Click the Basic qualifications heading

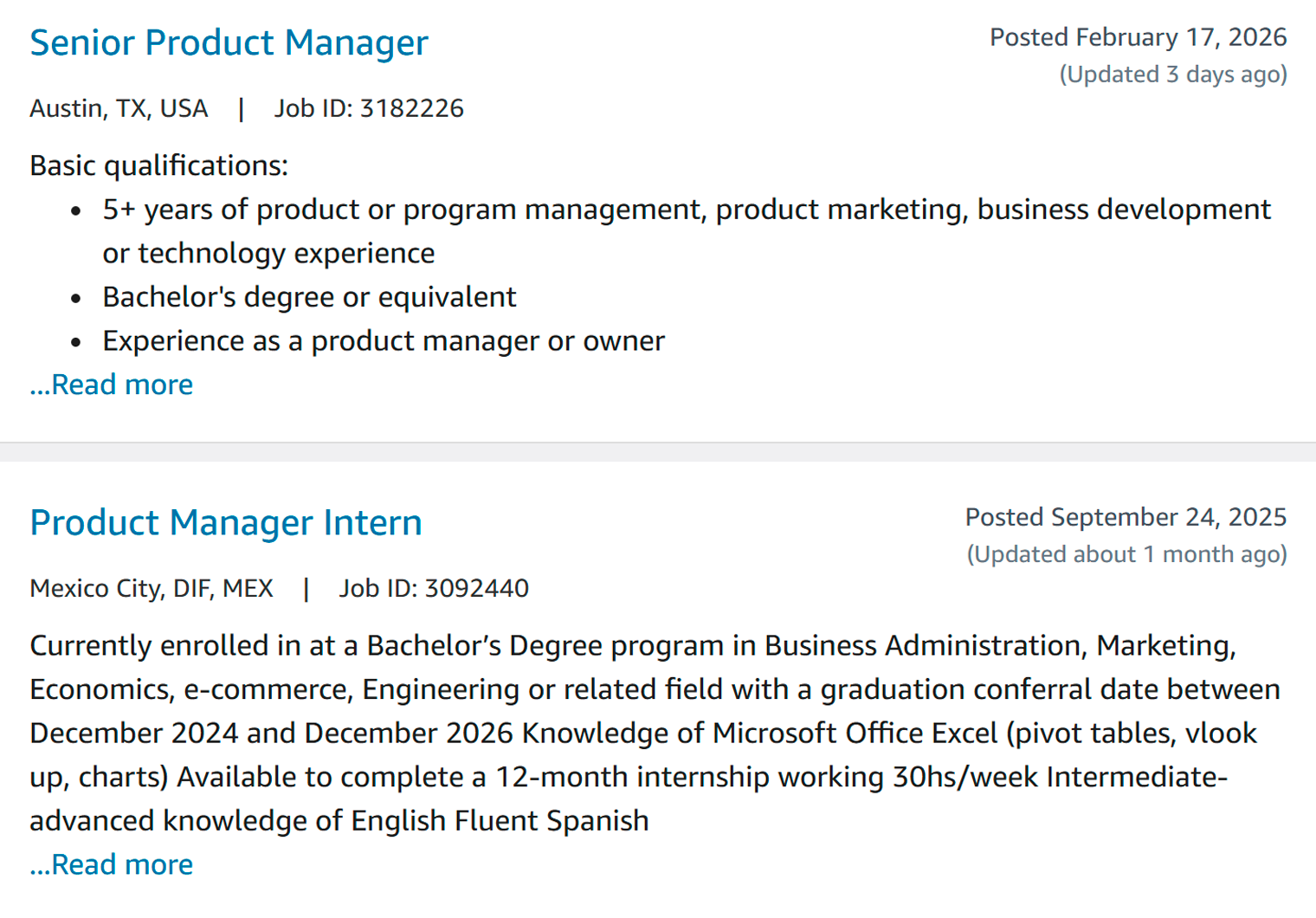click(x=158, y=165)
